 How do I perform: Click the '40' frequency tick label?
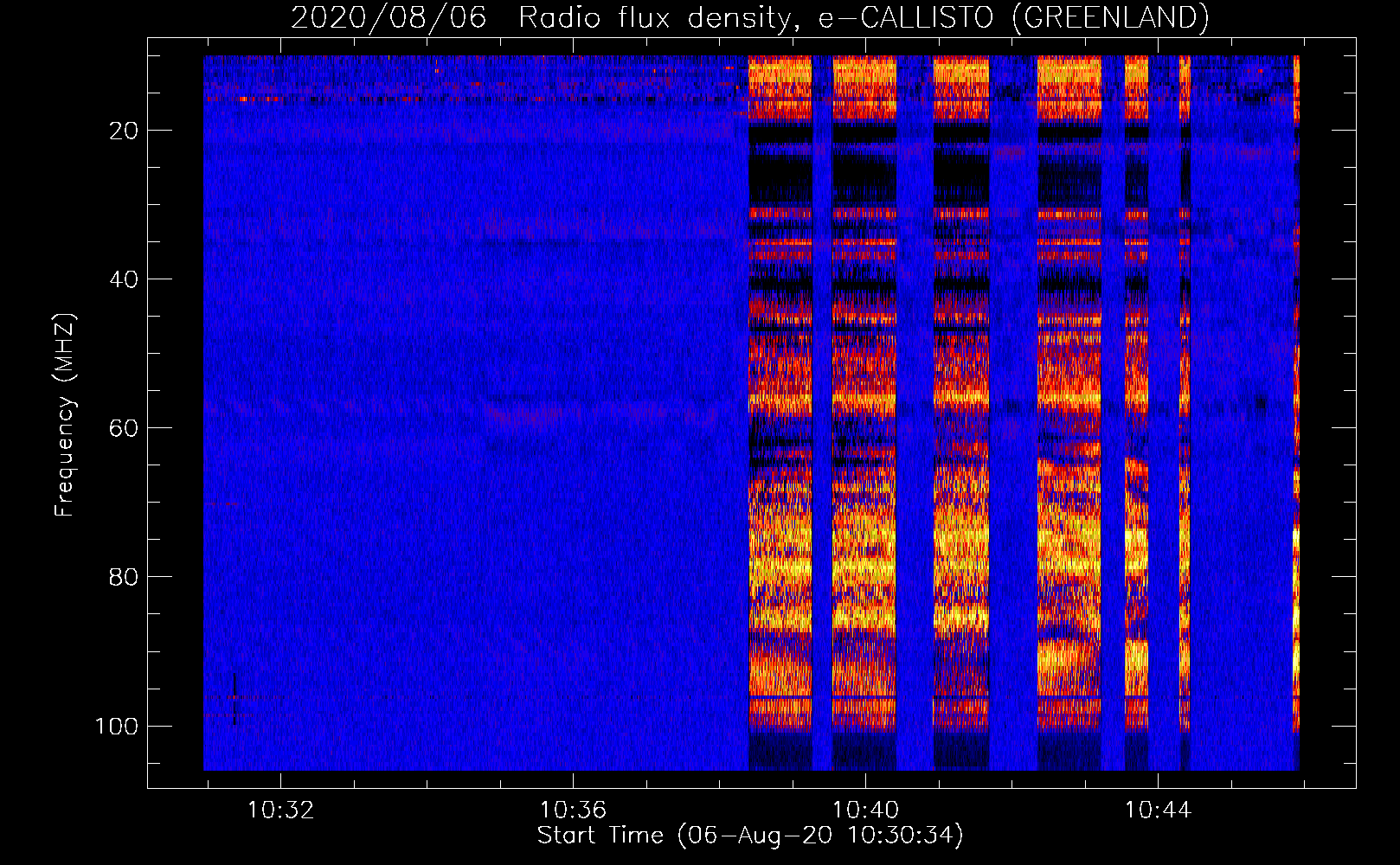[124, 279]
